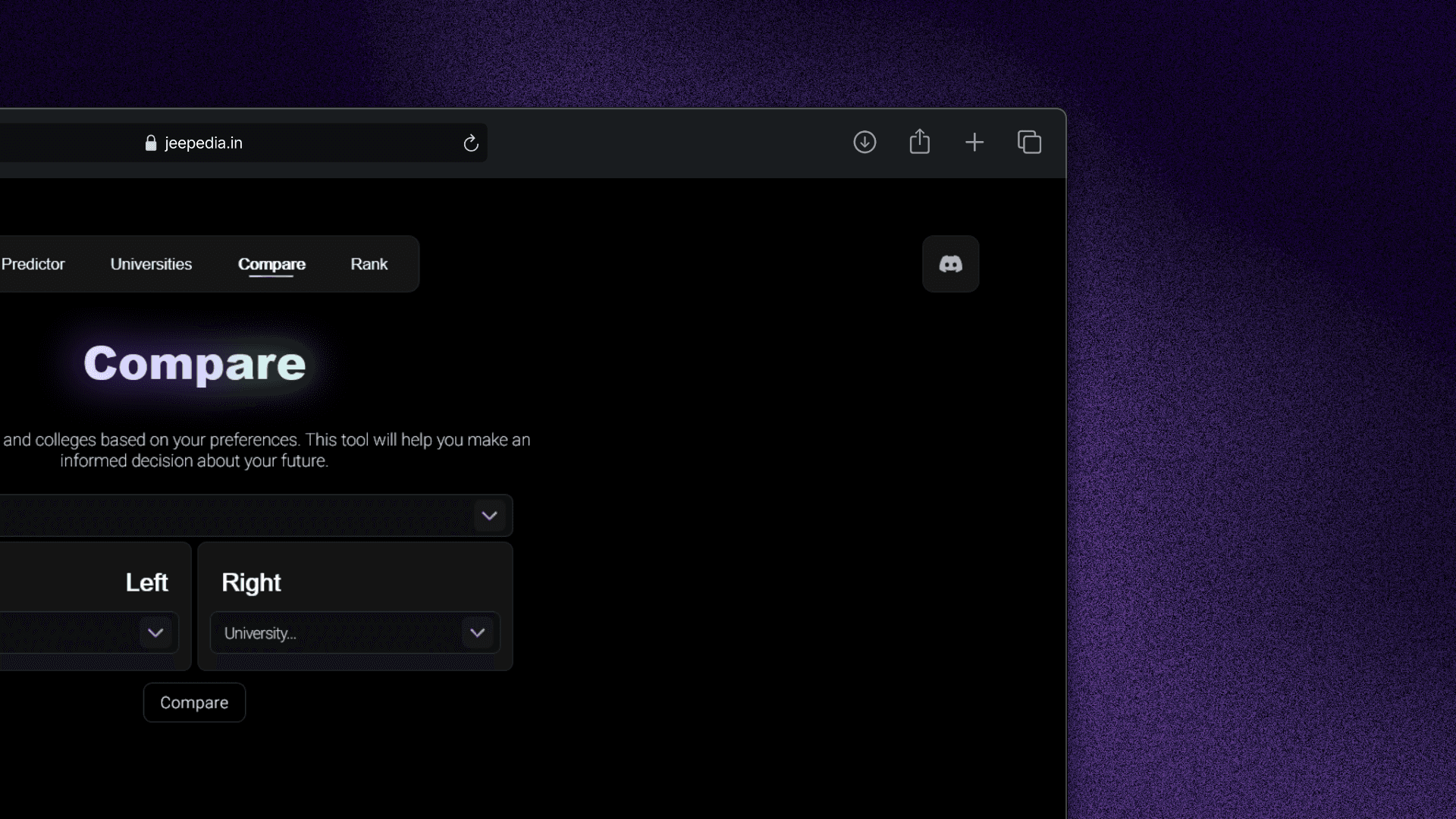Switch to the Predictor tab
The height and width of the screenshot is (819, 1456).
click(33, 264)
